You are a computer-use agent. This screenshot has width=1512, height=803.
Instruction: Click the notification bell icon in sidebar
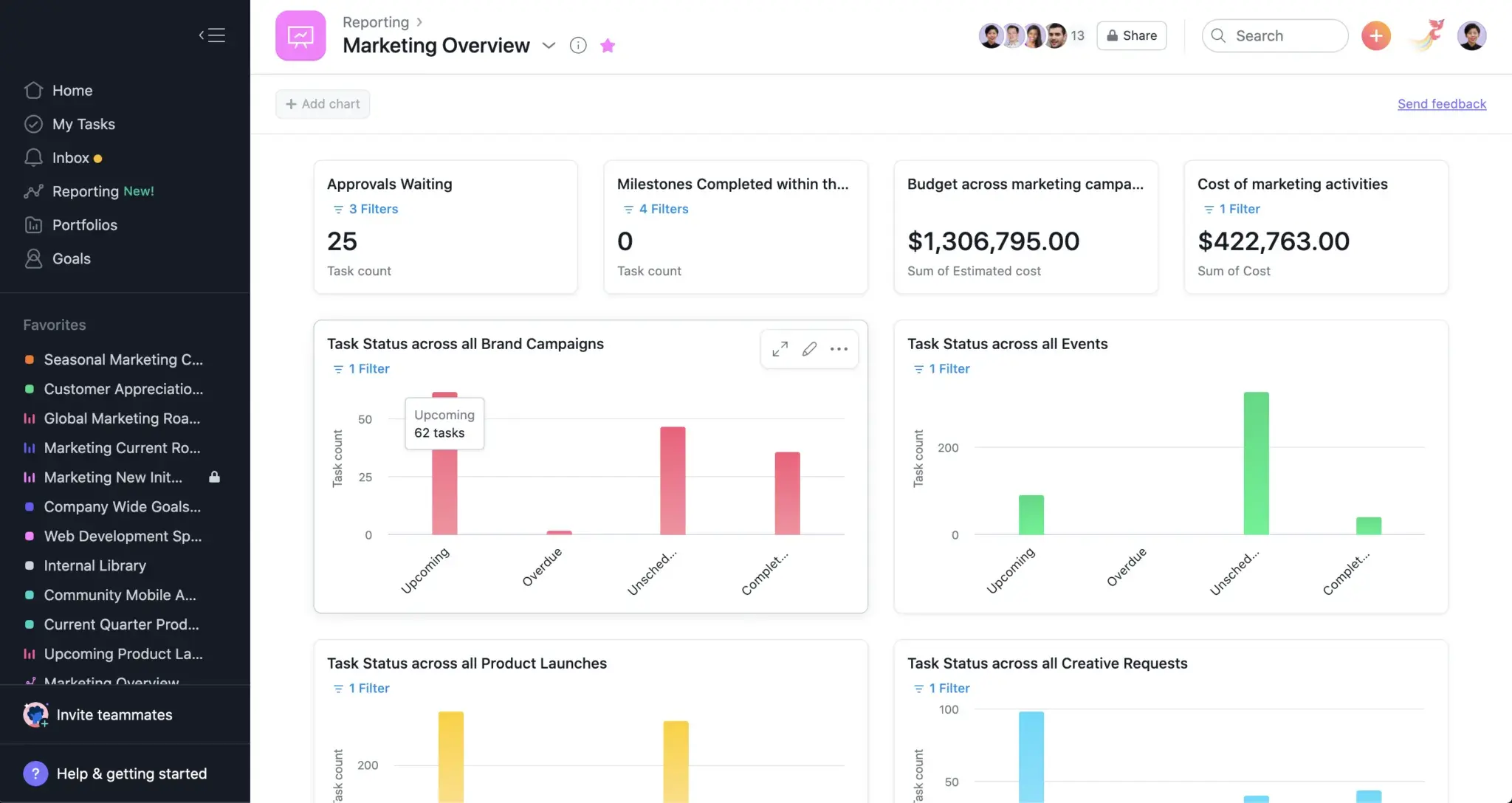coord(33,157)
